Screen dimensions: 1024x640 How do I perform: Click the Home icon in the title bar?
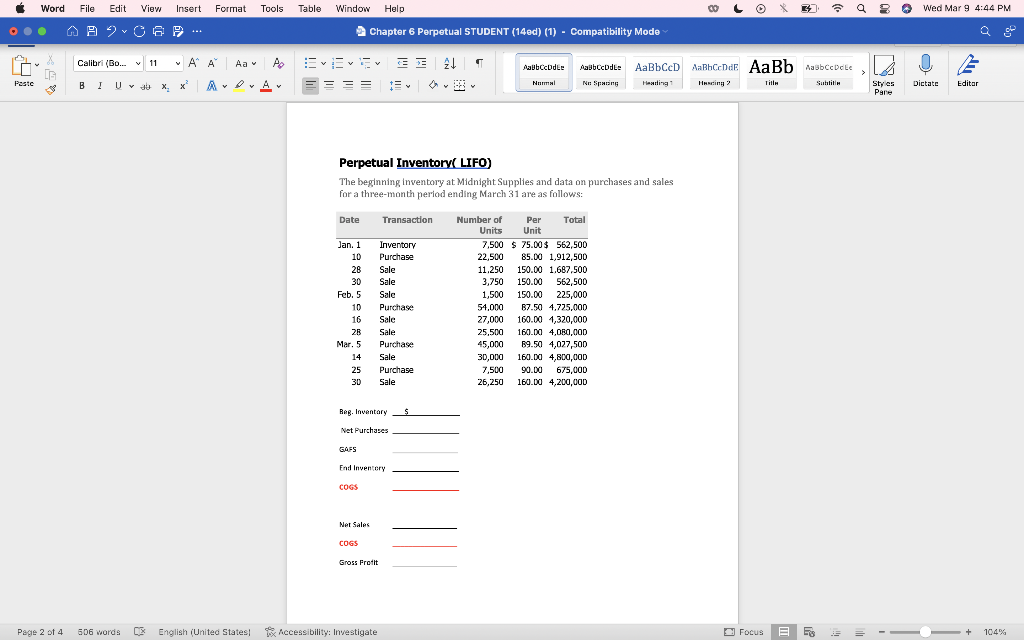pos(72,31)
